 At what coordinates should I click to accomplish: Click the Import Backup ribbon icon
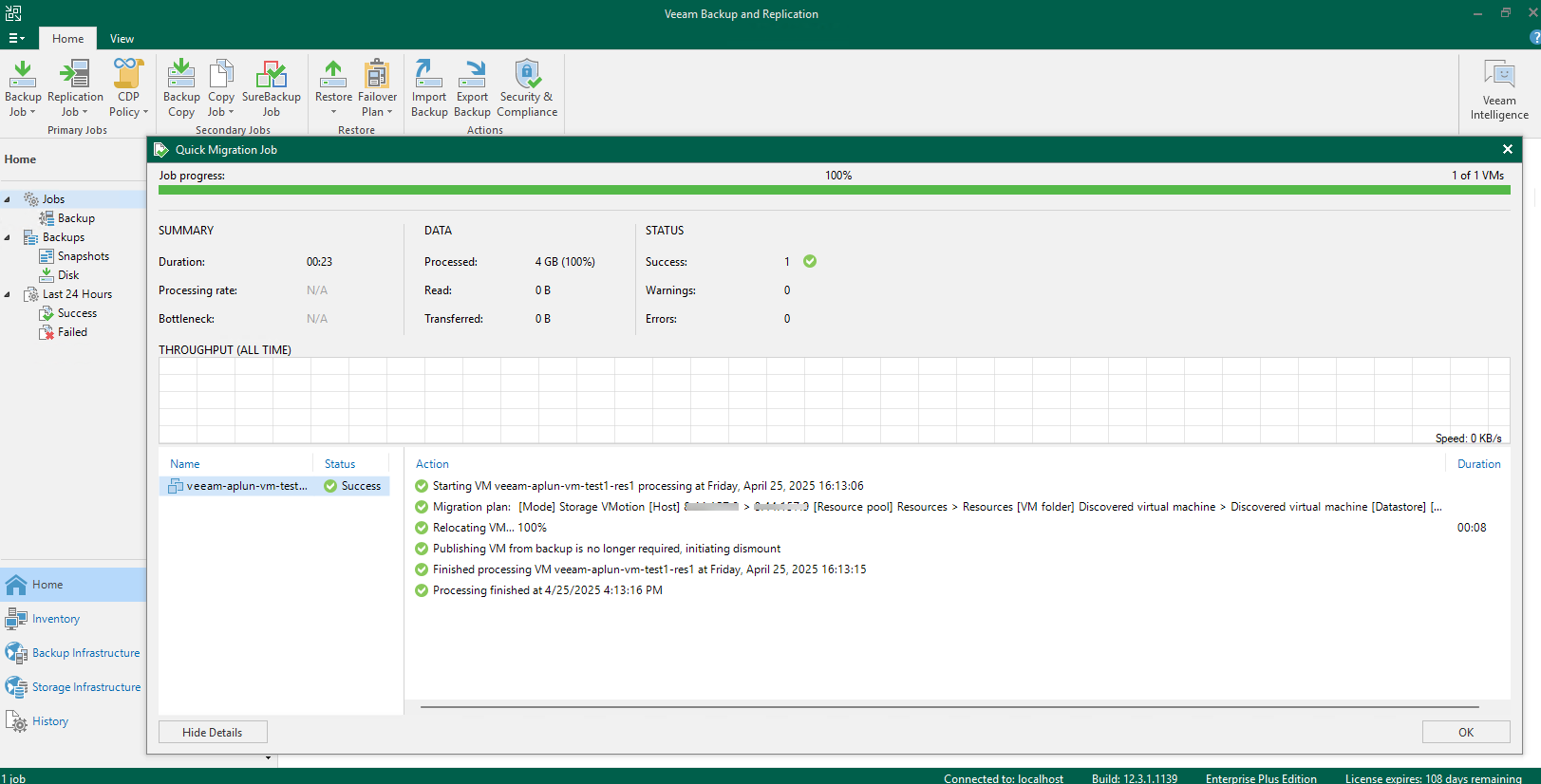[429, 88]
